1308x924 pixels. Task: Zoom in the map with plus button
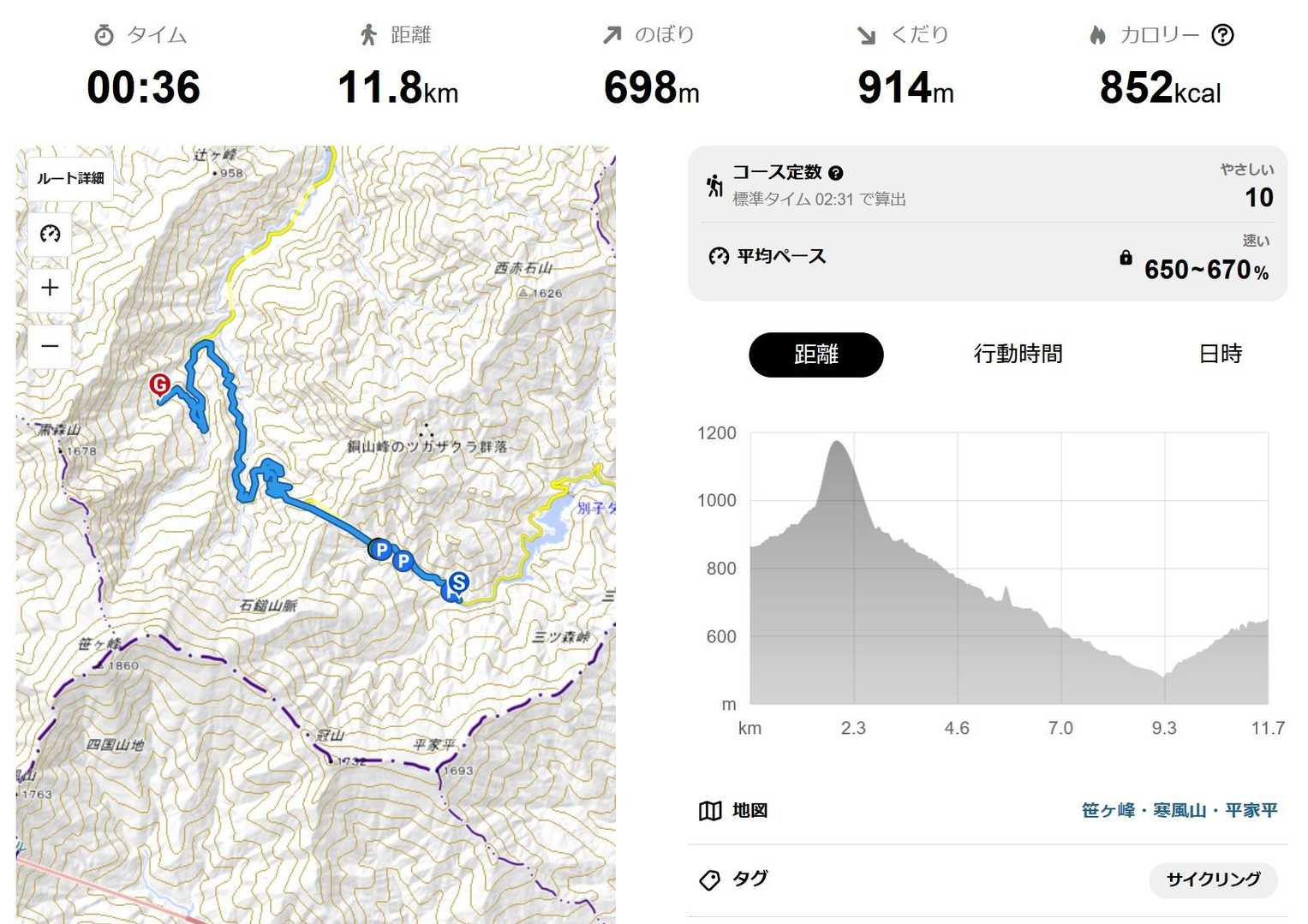click(x=50, y=288)
